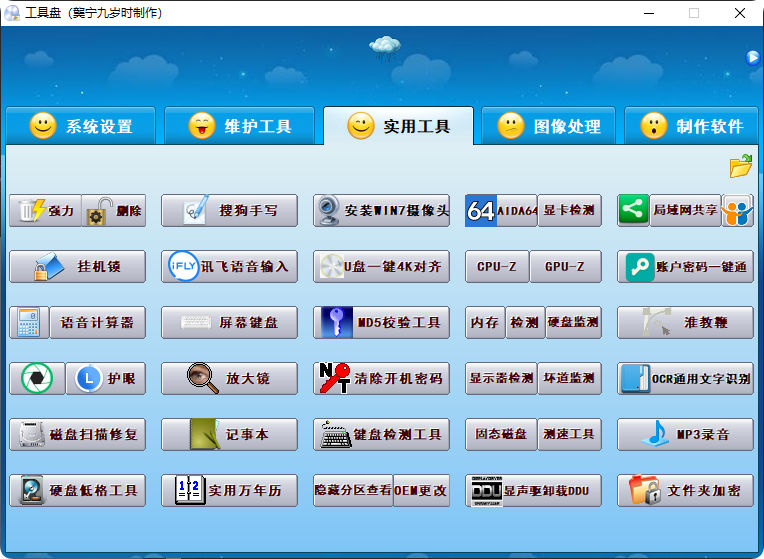Open 挂机锁 lock tool

coord(77,267)
